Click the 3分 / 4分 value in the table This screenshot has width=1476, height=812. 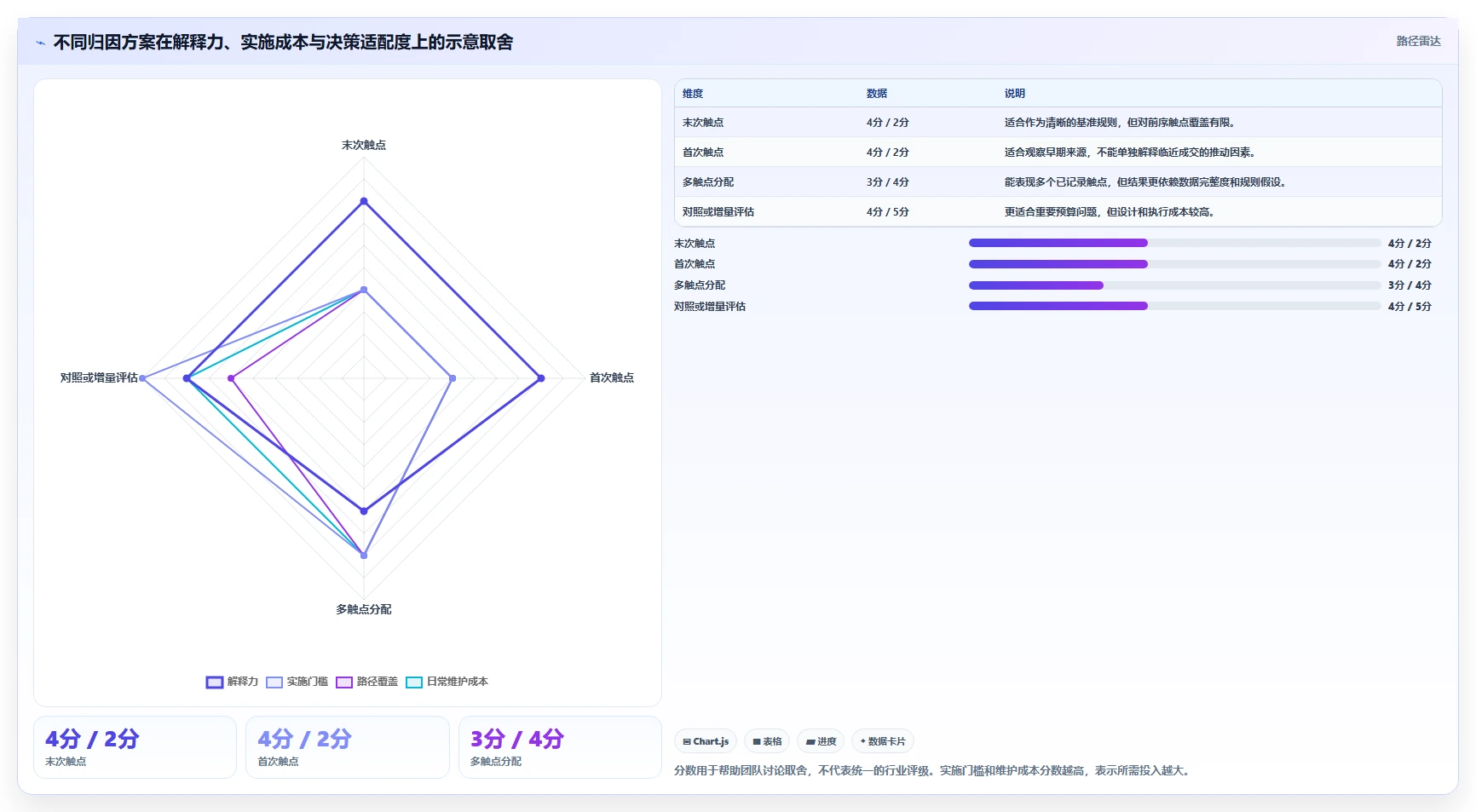click(888, 182)
